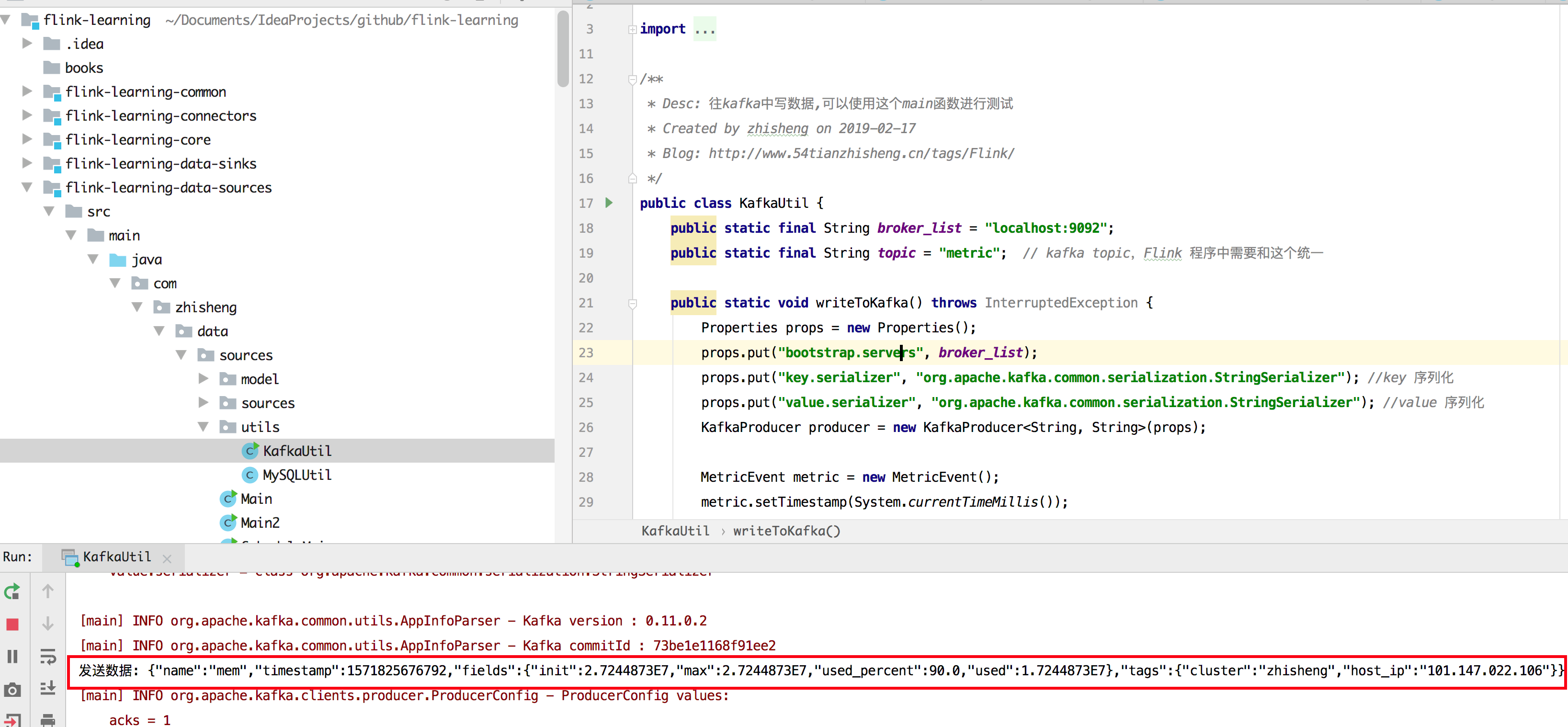Click the down arrow in run panel

pyautogui.click(x=47, y=624)
